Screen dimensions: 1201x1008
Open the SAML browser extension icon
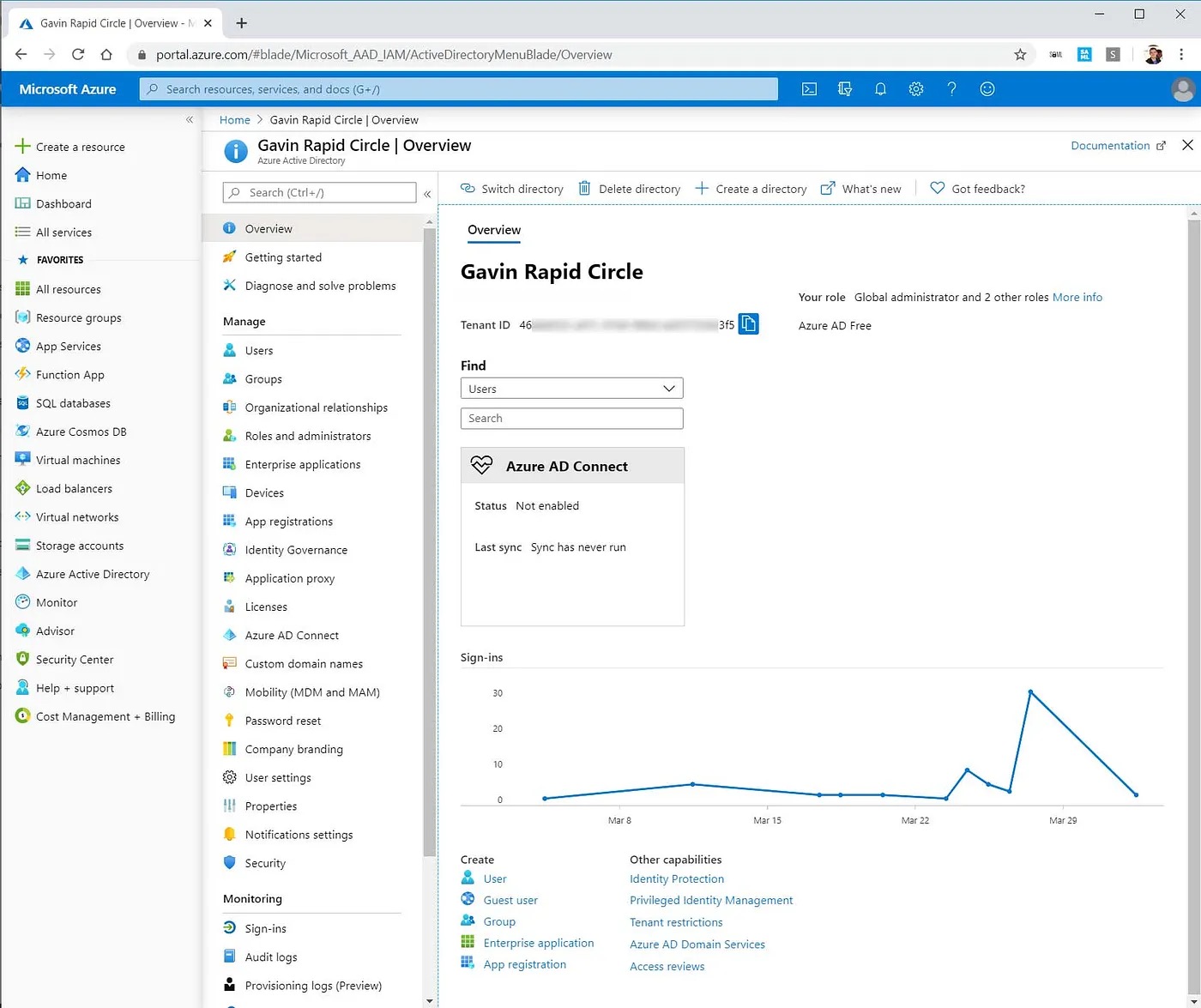coord(1084,54)
